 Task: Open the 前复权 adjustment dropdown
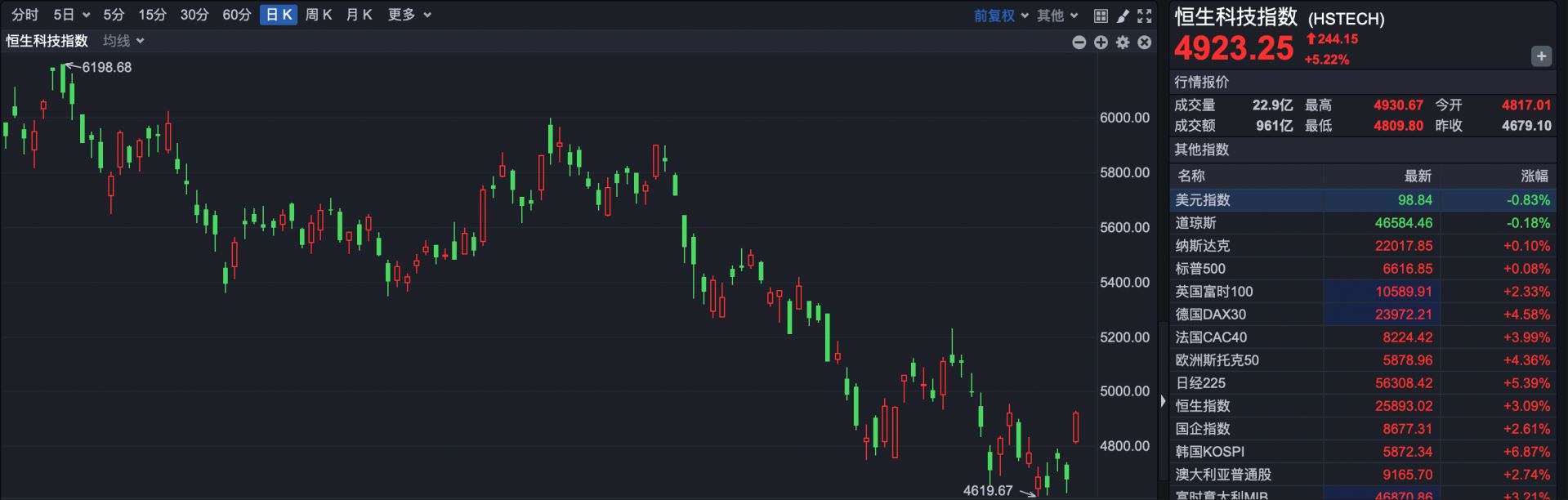(1001, 16)
